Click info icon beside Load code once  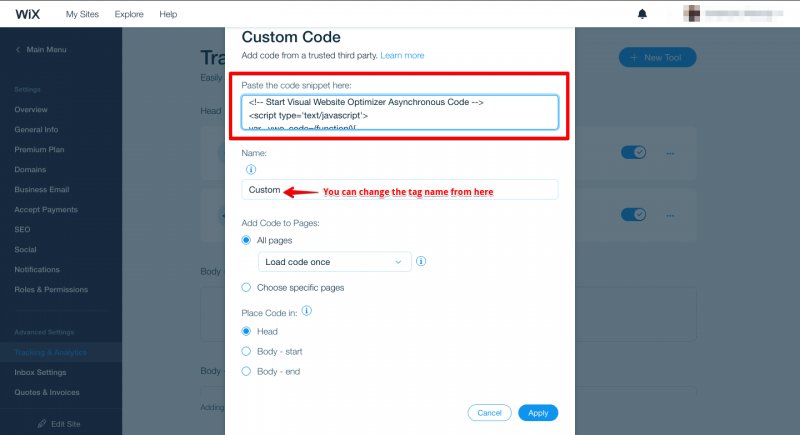click(421, 261)
